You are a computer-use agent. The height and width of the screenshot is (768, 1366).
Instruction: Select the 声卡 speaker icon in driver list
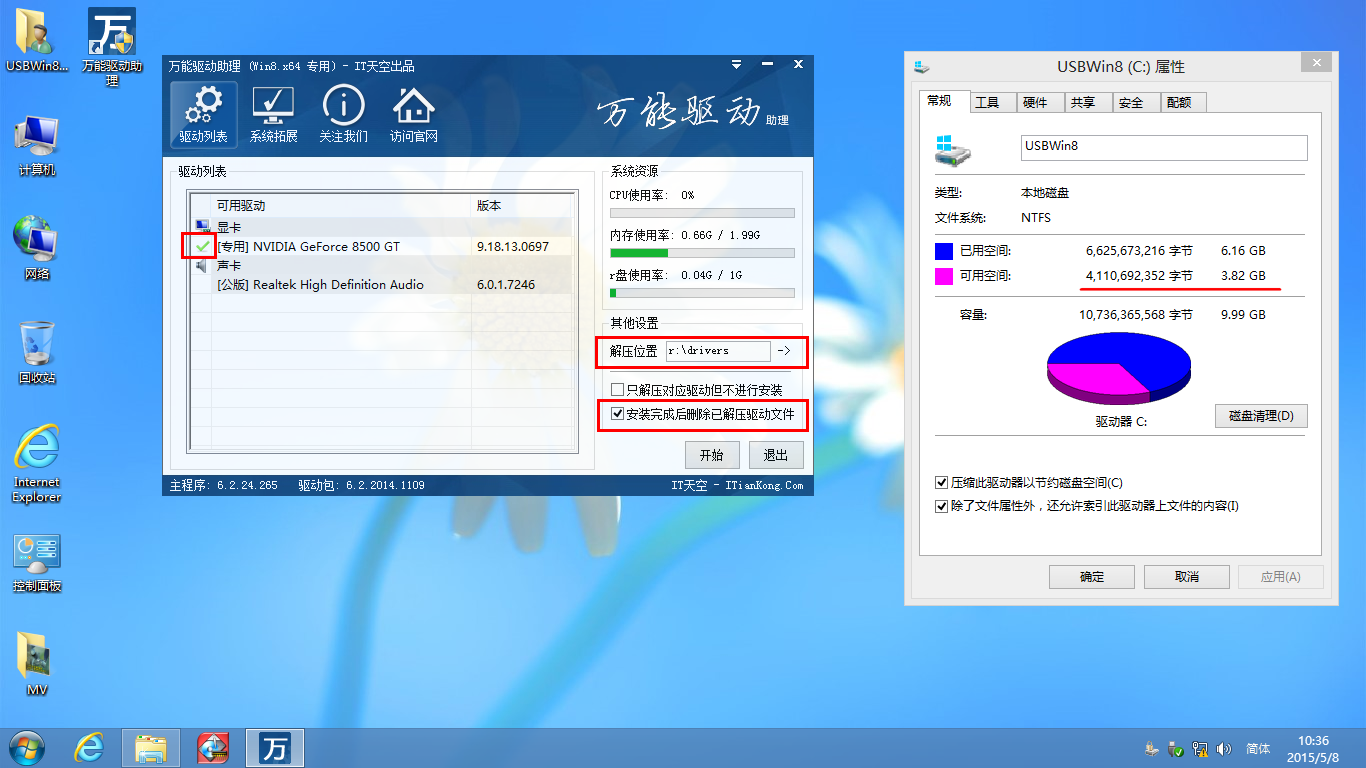pyautogui.click(x=203, y=266)
